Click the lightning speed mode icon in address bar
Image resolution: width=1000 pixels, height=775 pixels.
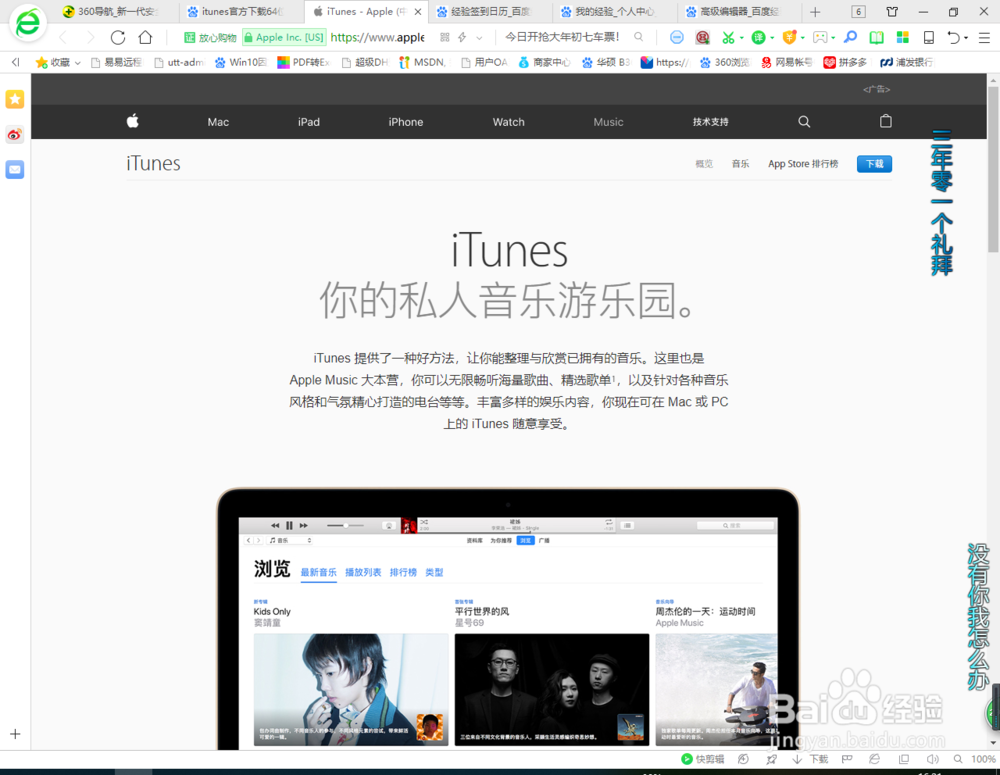(x=462, y=38)
